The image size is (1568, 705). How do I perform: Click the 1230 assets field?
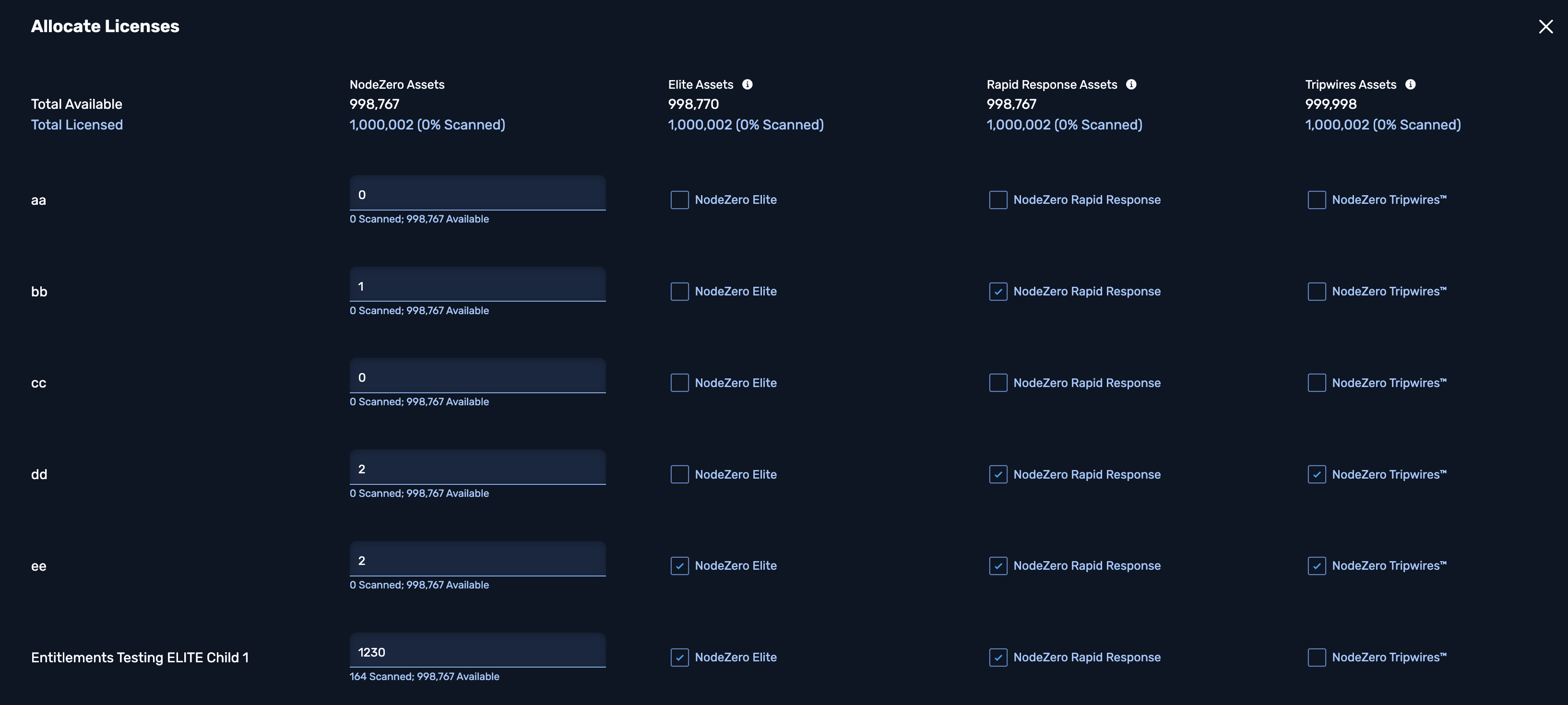(477, 652)
